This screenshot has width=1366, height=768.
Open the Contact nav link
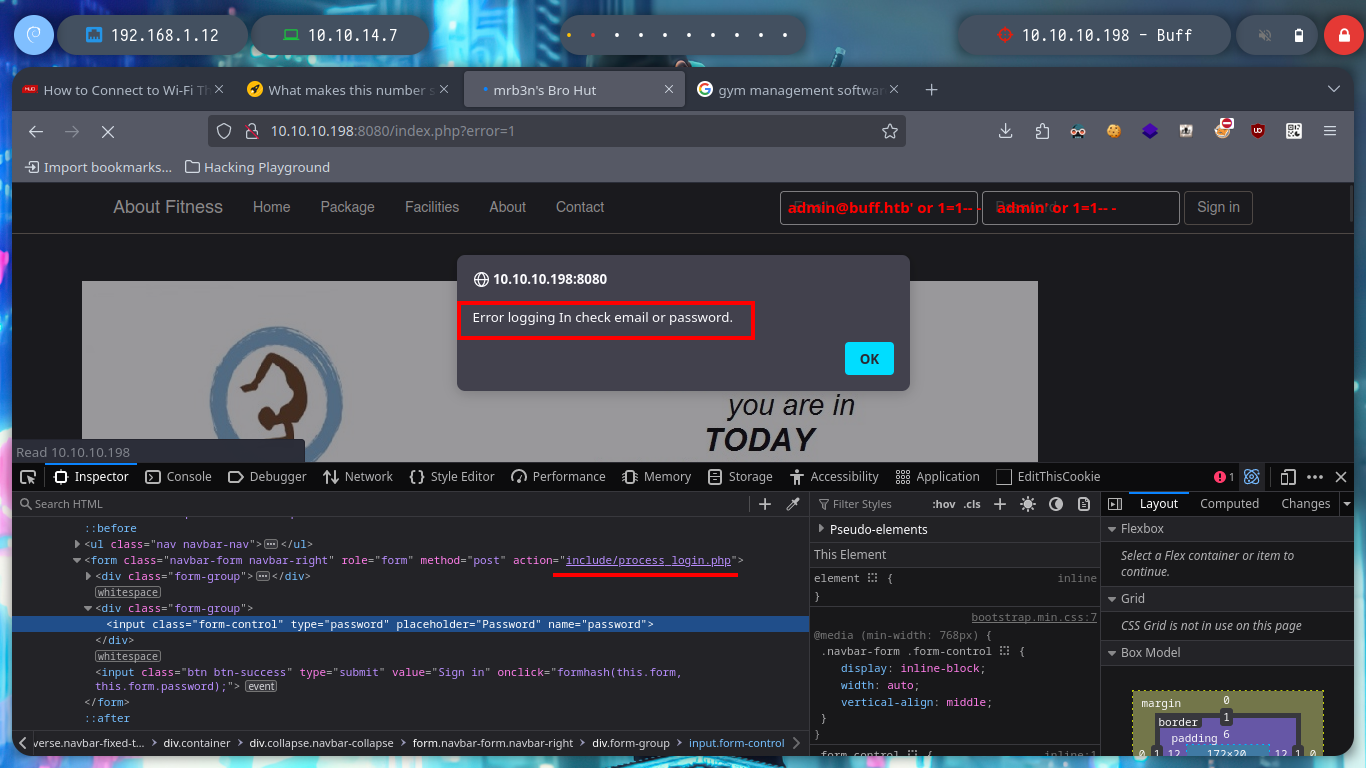[580, 207]
